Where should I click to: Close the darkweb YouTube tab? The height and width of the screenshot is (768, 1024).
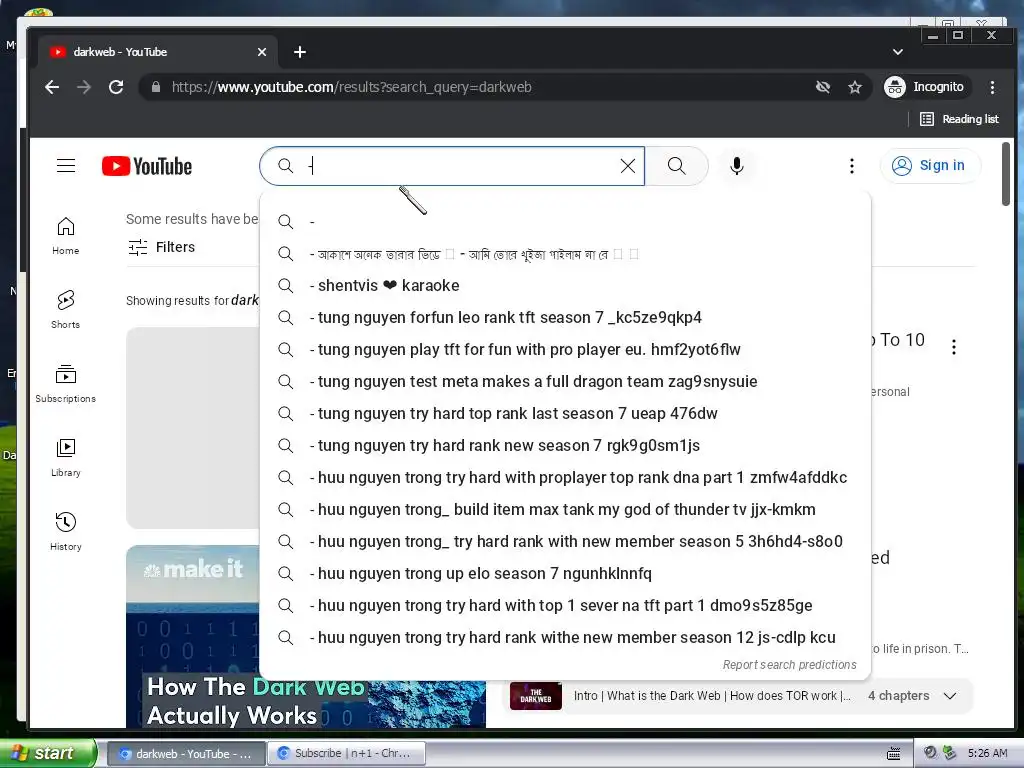[x=262, y=52]
